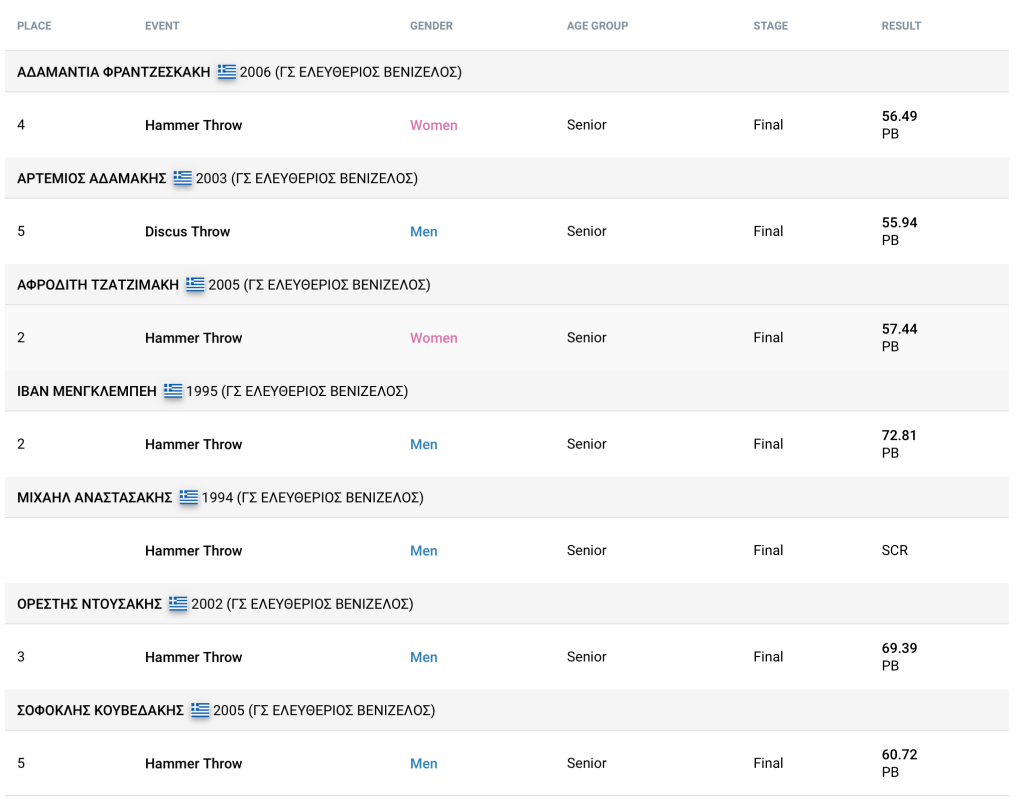Click the 69.39 PB result
Viewport: 1024px width, 807px height.
tap(899, 656)
